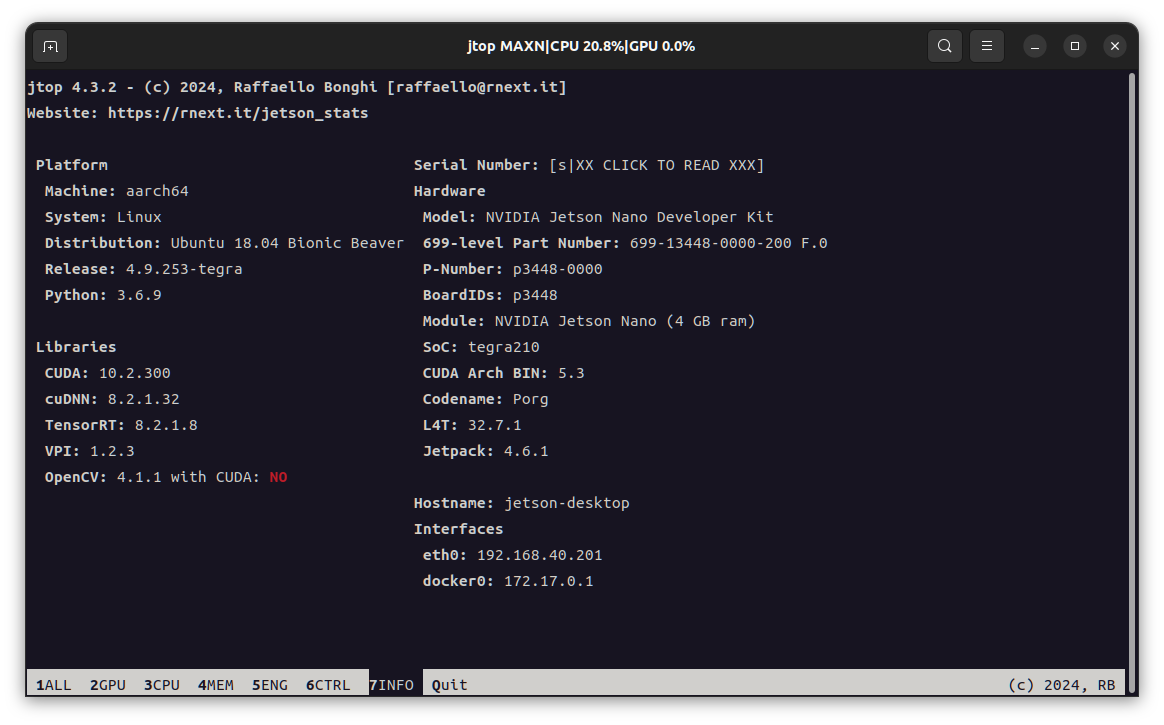Click the Module NVIDIA Jetson Nano value
The width and height of the screenshot is (1164, 725).
(x=625, y=321)
